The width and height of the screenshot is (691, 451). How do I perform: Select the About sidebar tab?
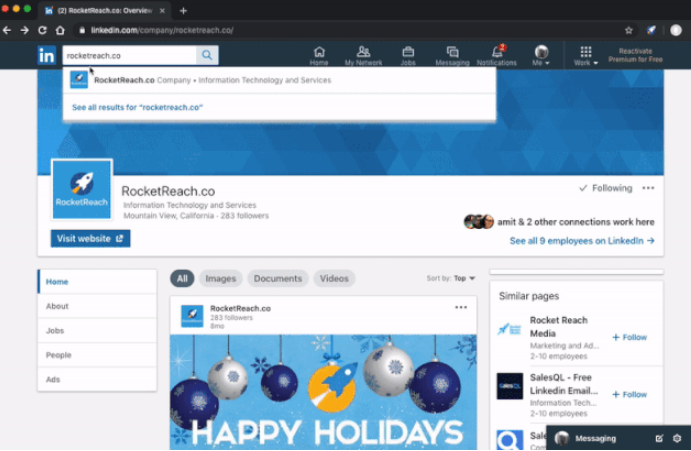(97, 306)
